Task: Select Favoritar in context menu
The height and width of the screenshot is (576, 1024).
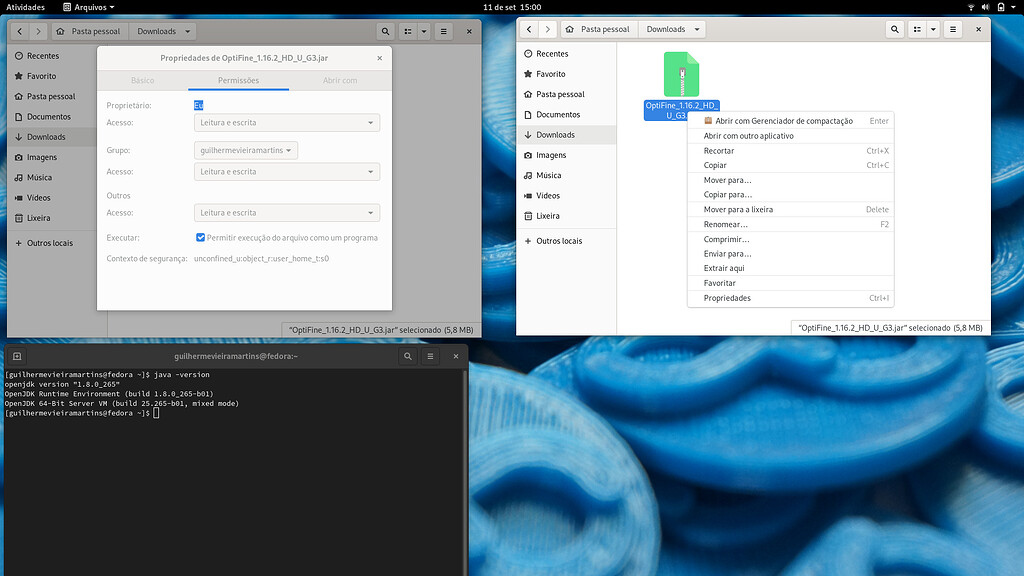Action: tap(790, 283)
